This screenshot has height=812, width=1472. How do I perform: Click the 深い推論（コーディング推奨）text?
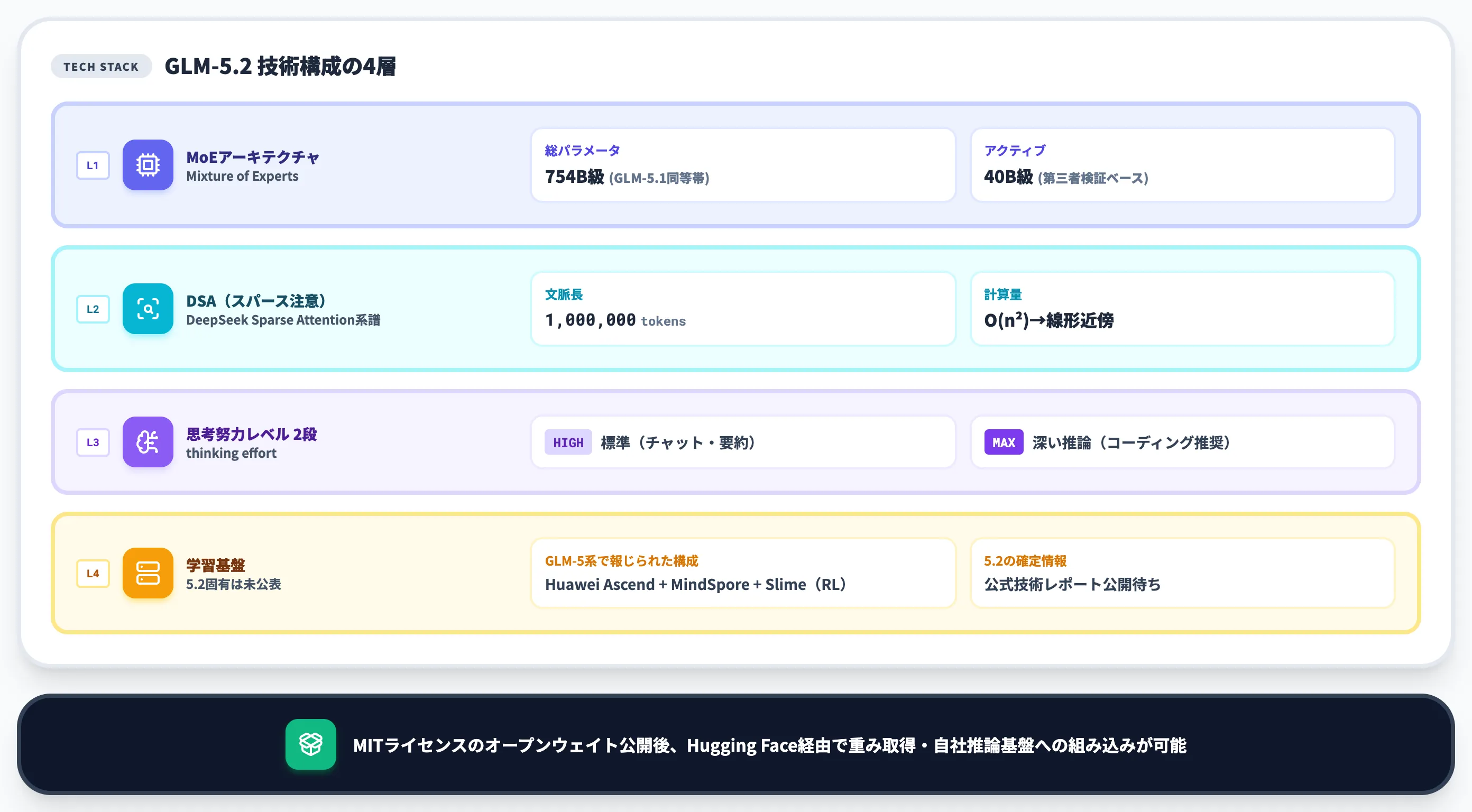click(1131, 442)
